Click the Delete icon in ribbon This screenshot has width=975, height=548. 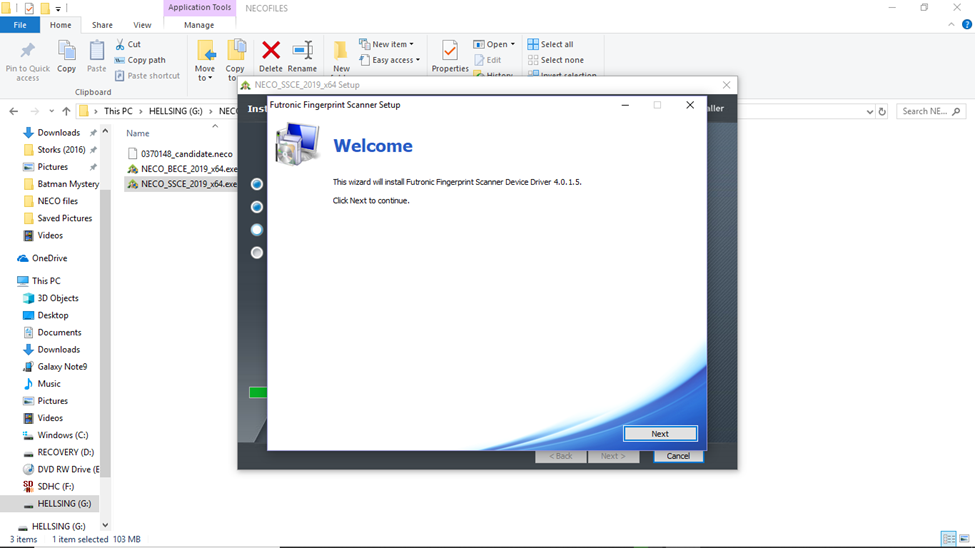point(270,51)
